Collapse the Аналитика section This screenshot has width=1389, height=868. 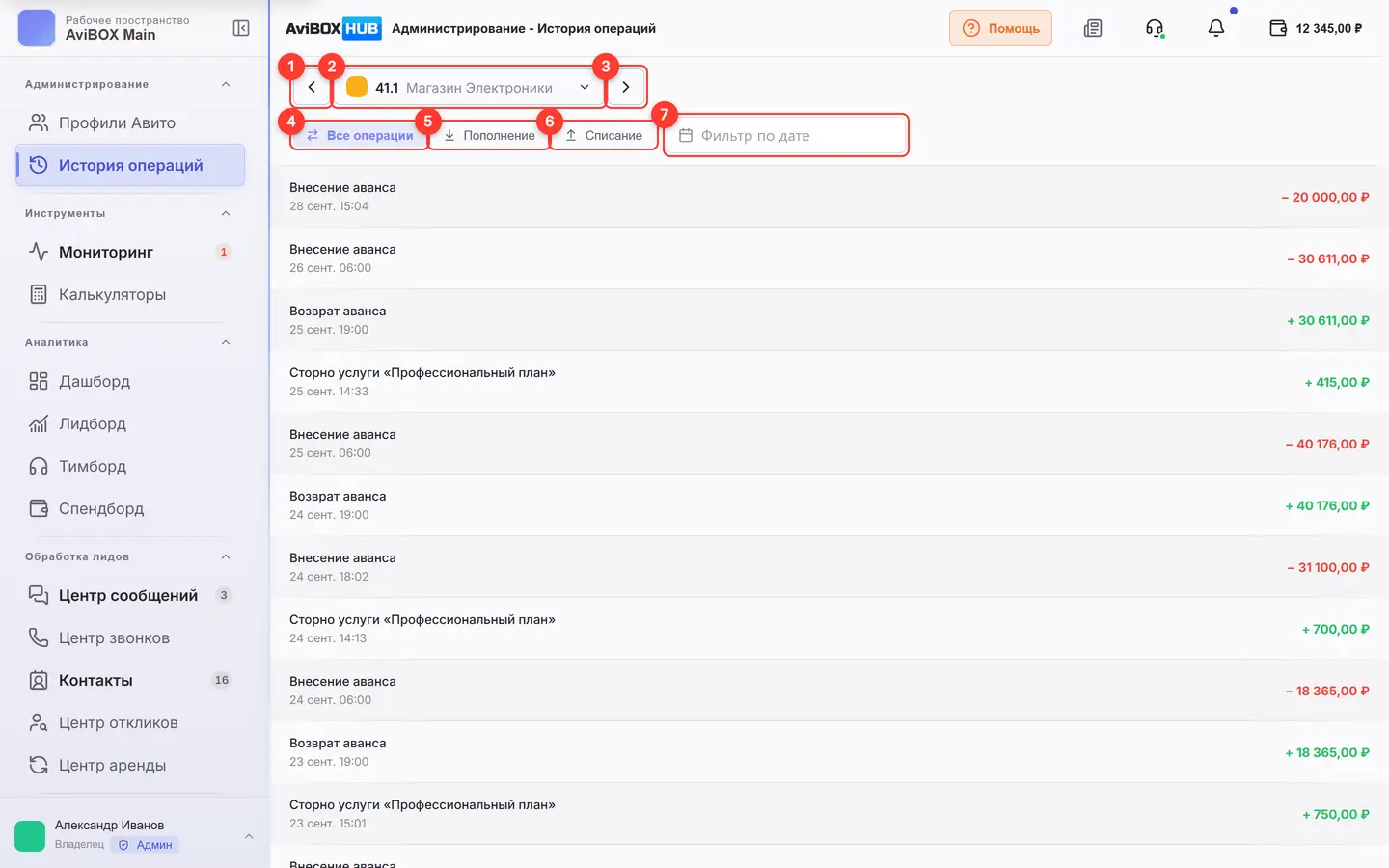[226, 342]
